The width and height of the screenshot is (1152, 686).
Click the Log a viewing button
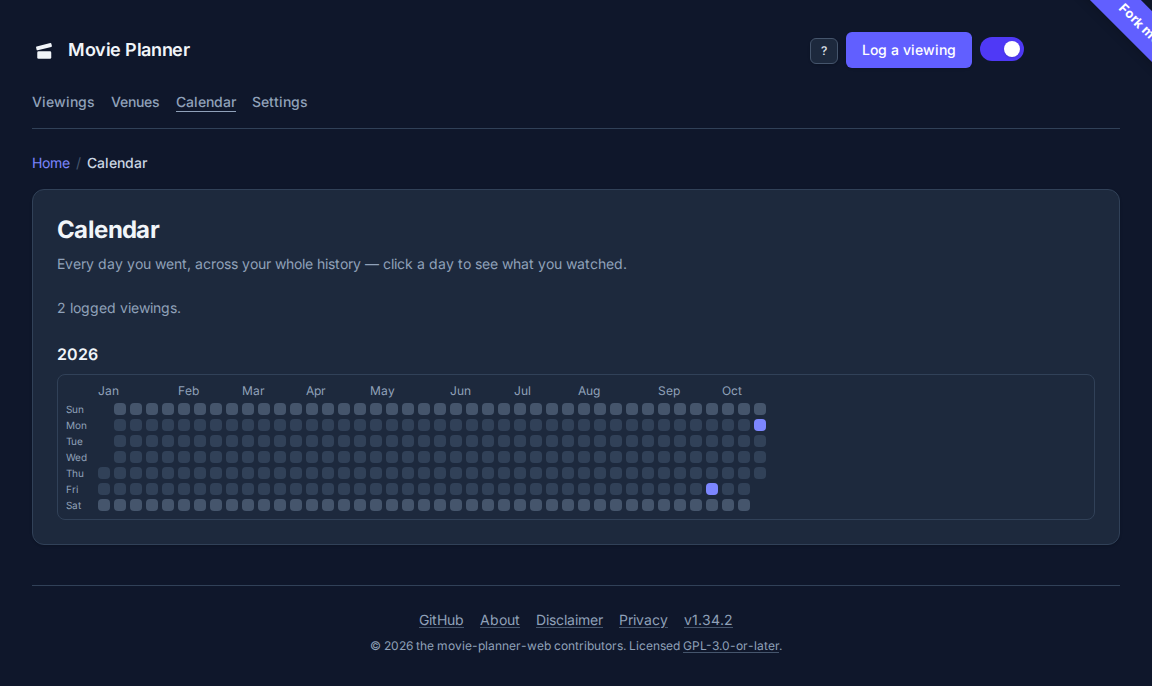[x=908, y=50]
